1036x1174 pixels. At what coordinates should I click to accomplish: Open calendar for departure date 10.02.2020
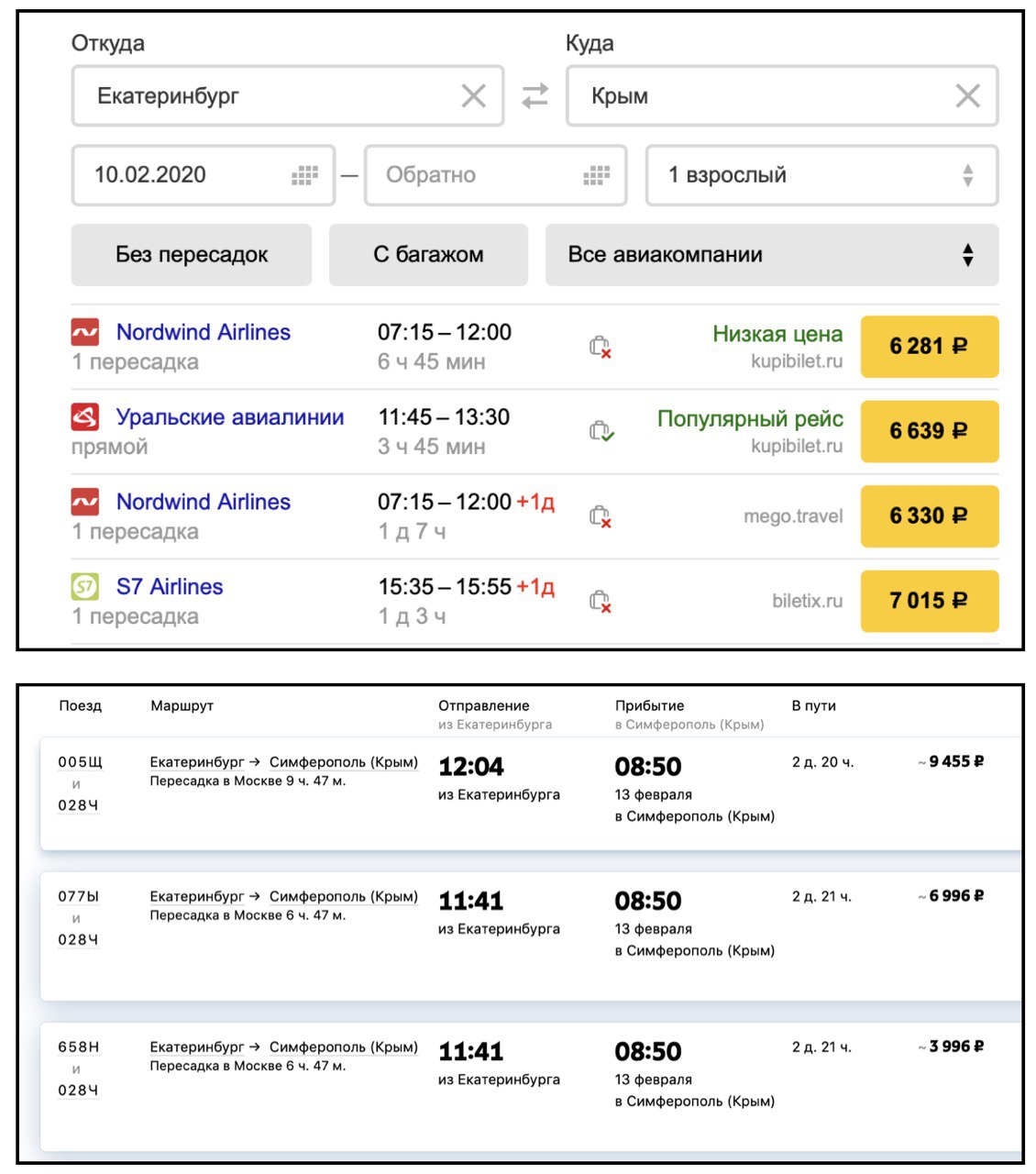tap(304, 175)
